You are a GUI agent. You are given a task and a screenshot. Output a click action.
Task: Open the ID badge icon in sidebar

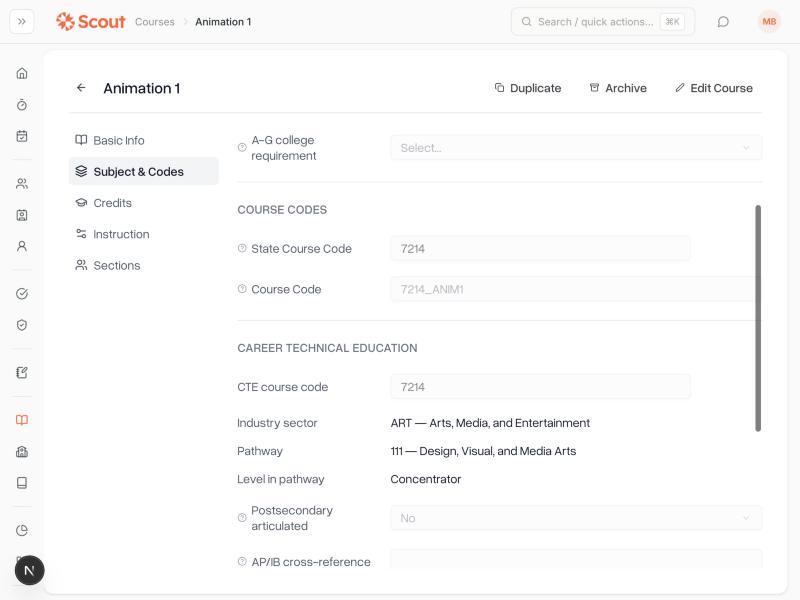[22, 215]
